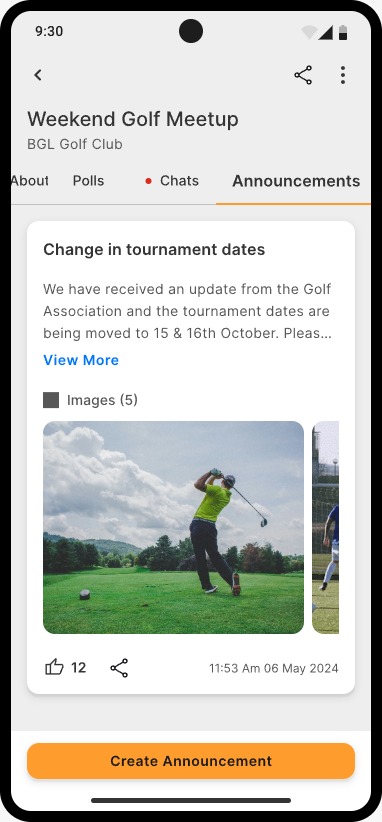Open the golfer swing photo
Viewport: 382px width, 822px height.
click(x=173, y=527)
